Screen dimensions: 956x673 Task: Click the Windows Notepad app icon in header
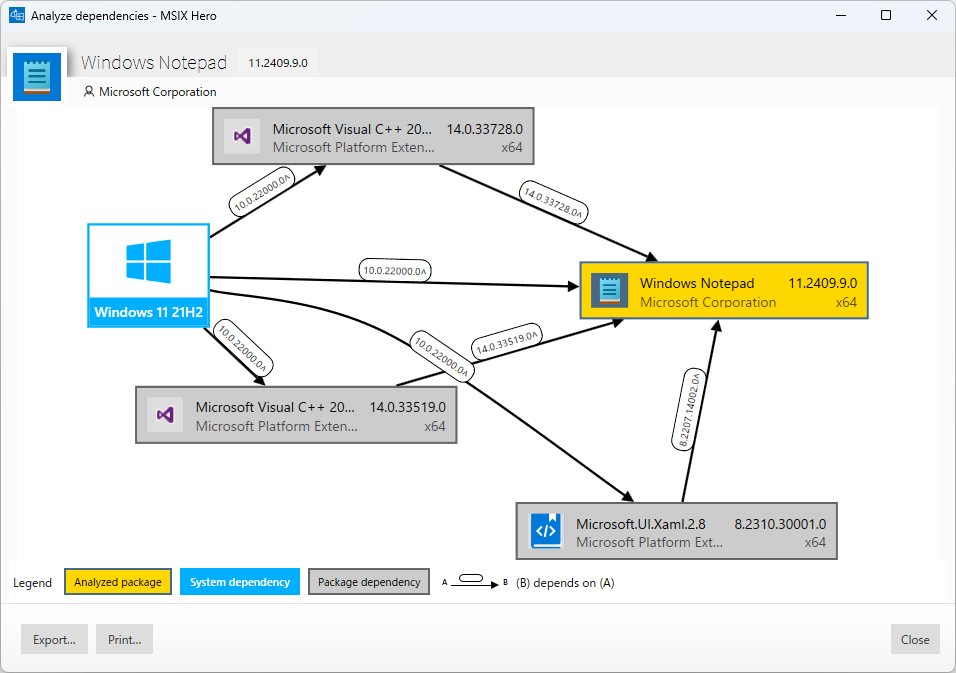point(36,75)
